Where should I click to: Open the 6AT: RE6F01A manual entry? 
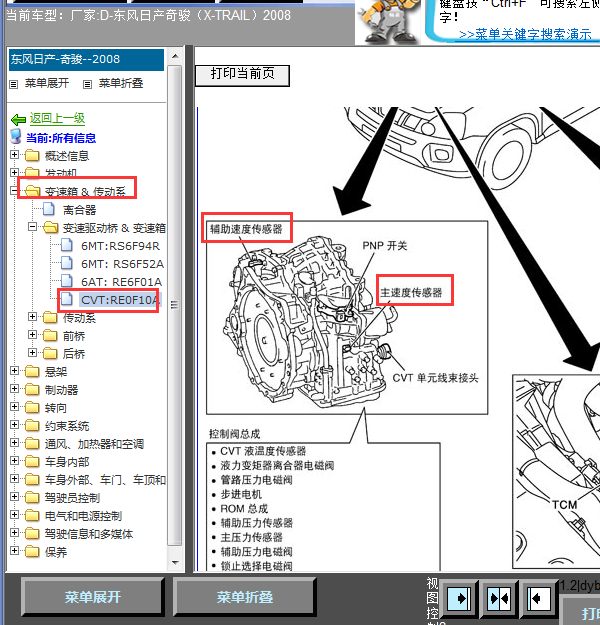pyautogui.click(x=122, y=282)
